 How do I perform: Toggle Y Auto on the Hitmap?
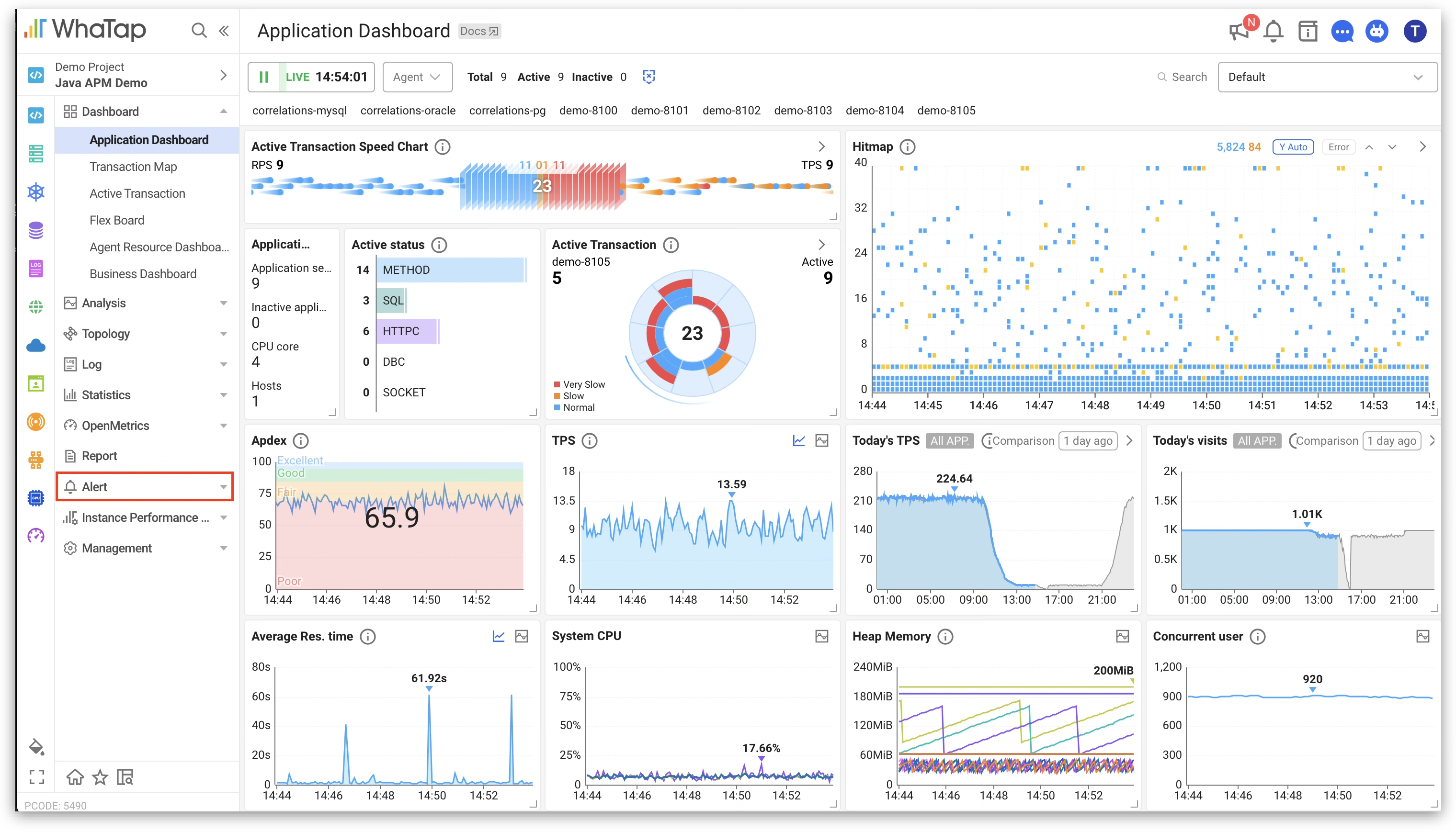[1293, 147]
